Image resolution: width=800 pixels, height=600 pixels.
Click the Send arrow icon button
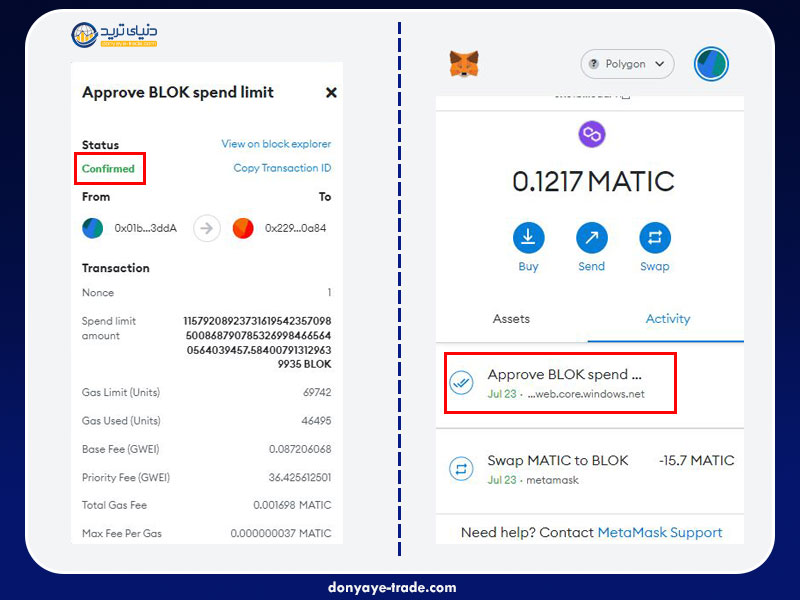pos(591,237)
